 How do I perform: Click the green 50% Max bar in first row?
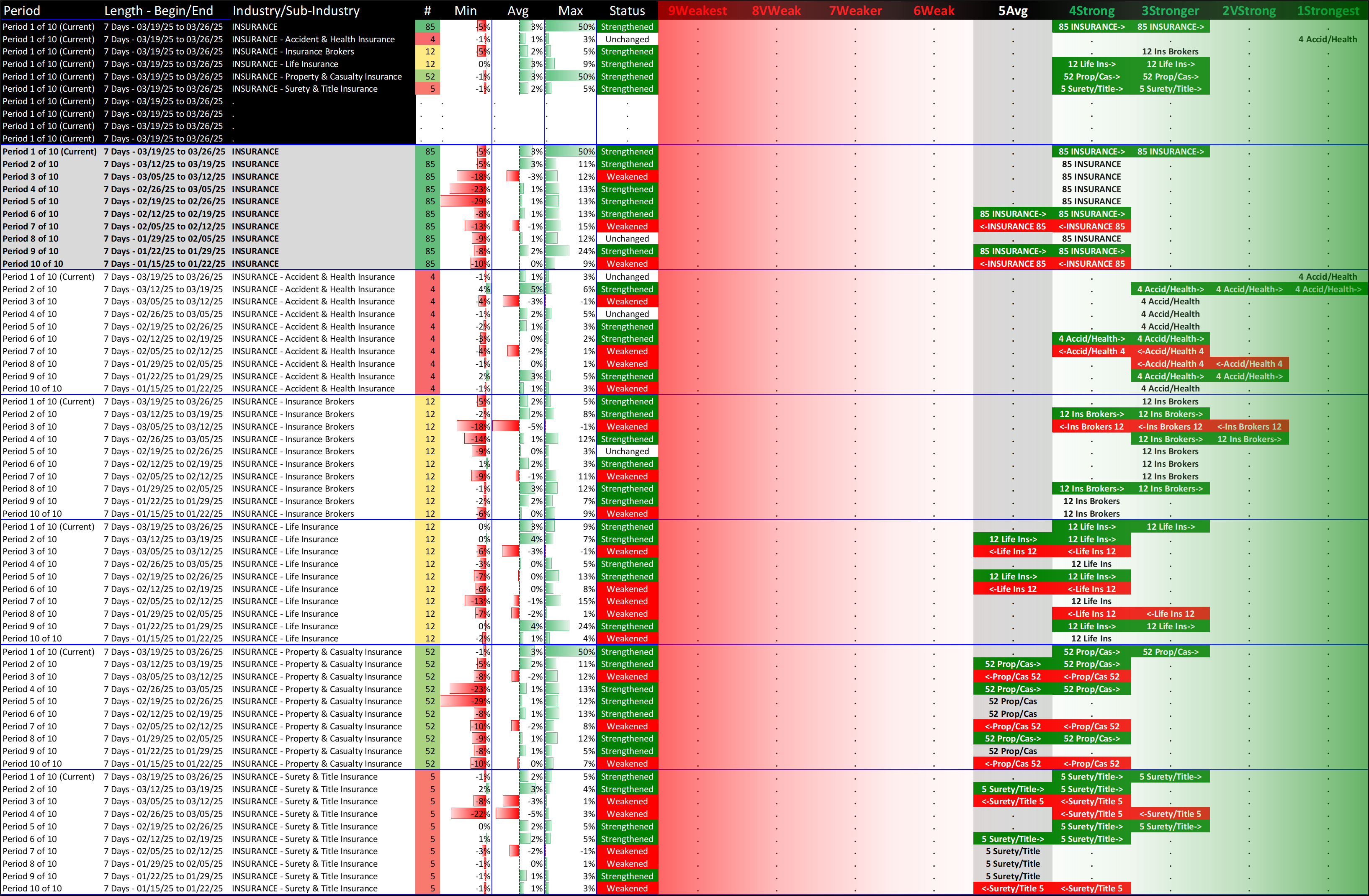pos(570,26)
